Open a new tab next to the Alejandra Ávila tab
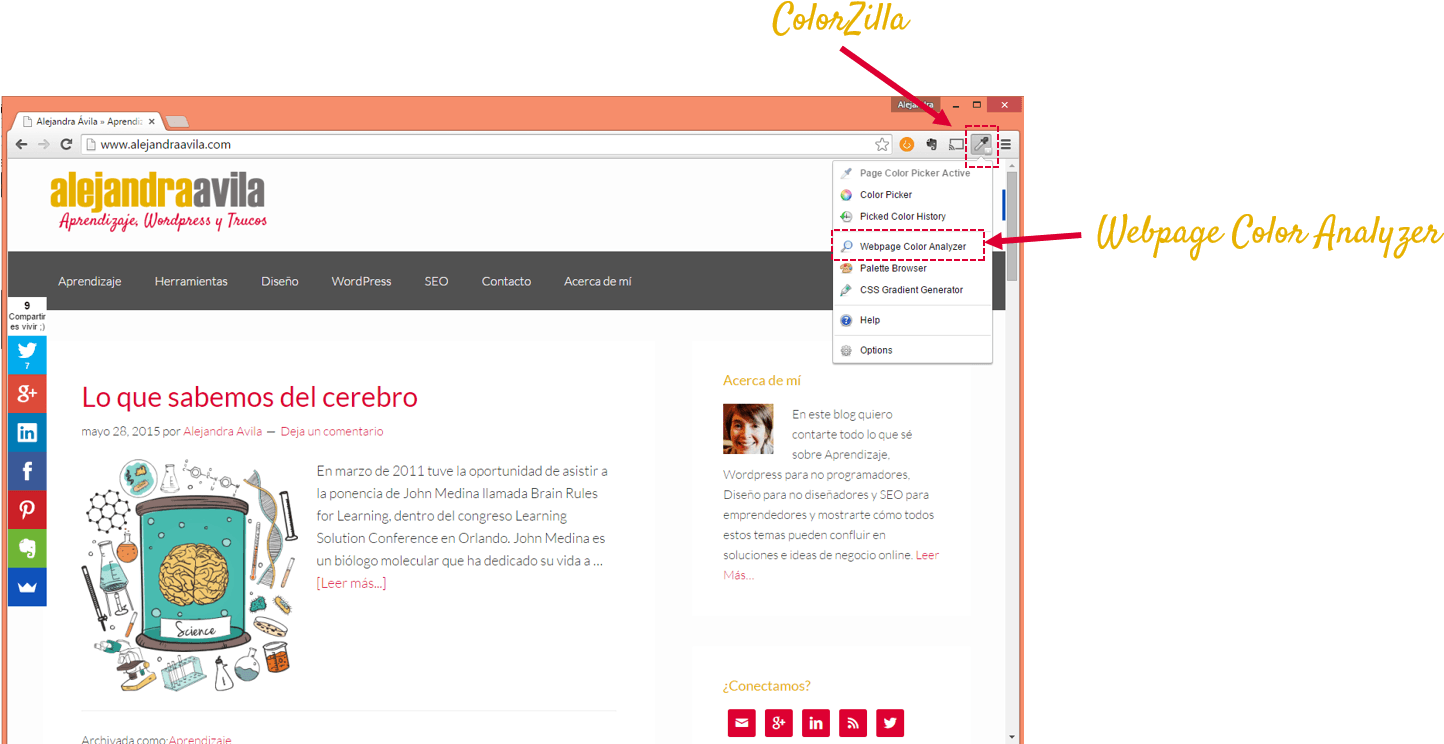 177,121
